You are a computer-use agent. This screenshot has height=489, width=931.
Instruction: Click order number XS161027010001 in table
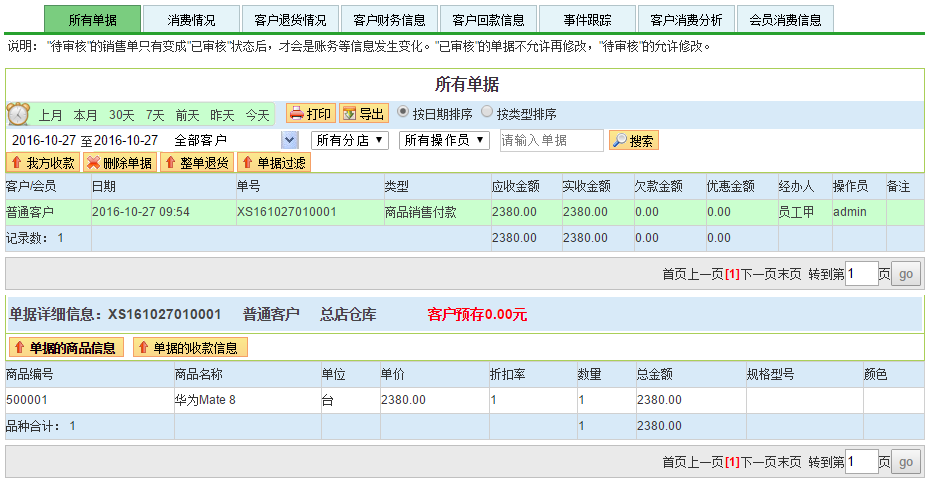[x=286, y=212]
